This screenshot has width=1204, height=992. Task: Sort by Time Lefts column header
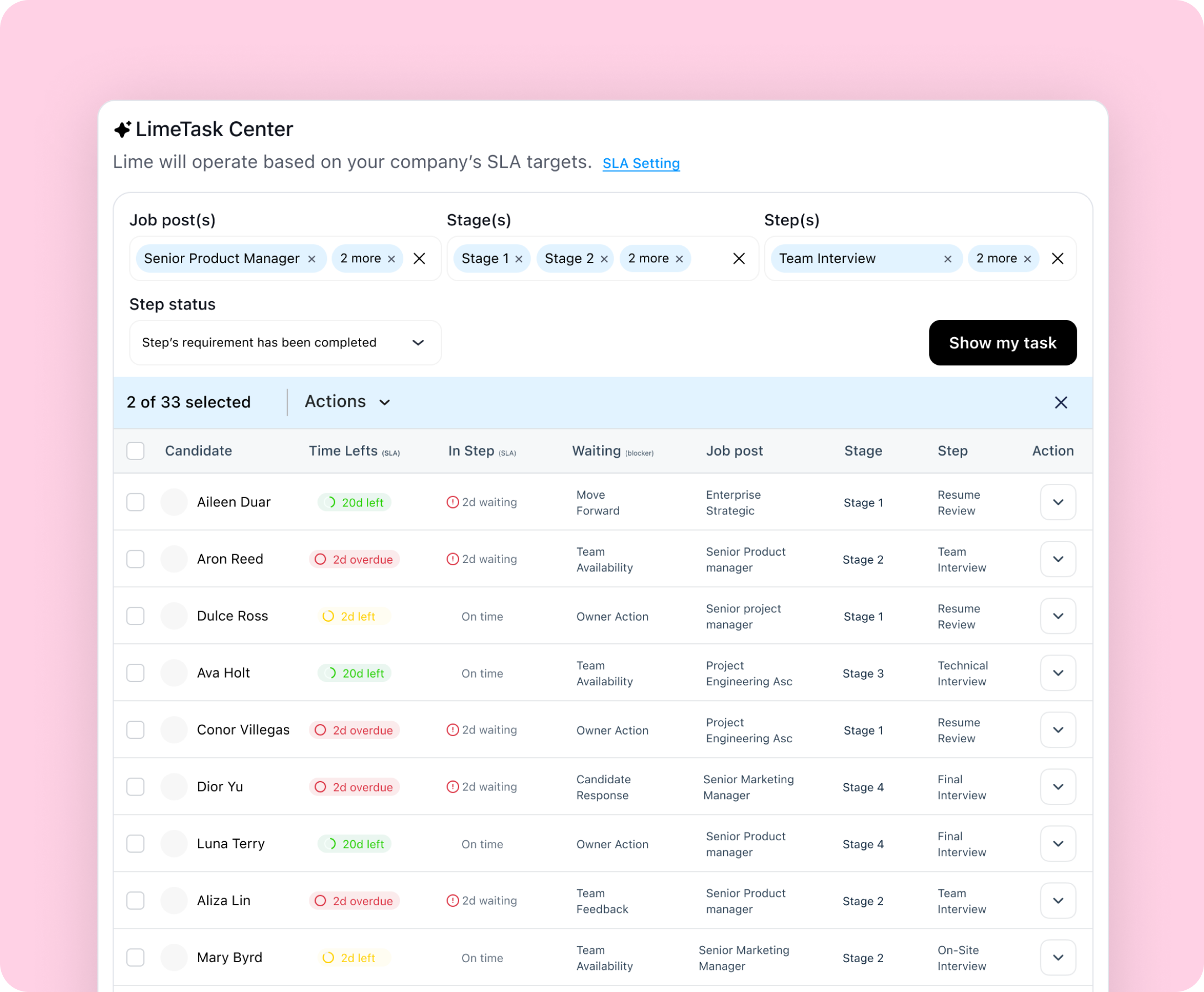[x=354, y=451]
